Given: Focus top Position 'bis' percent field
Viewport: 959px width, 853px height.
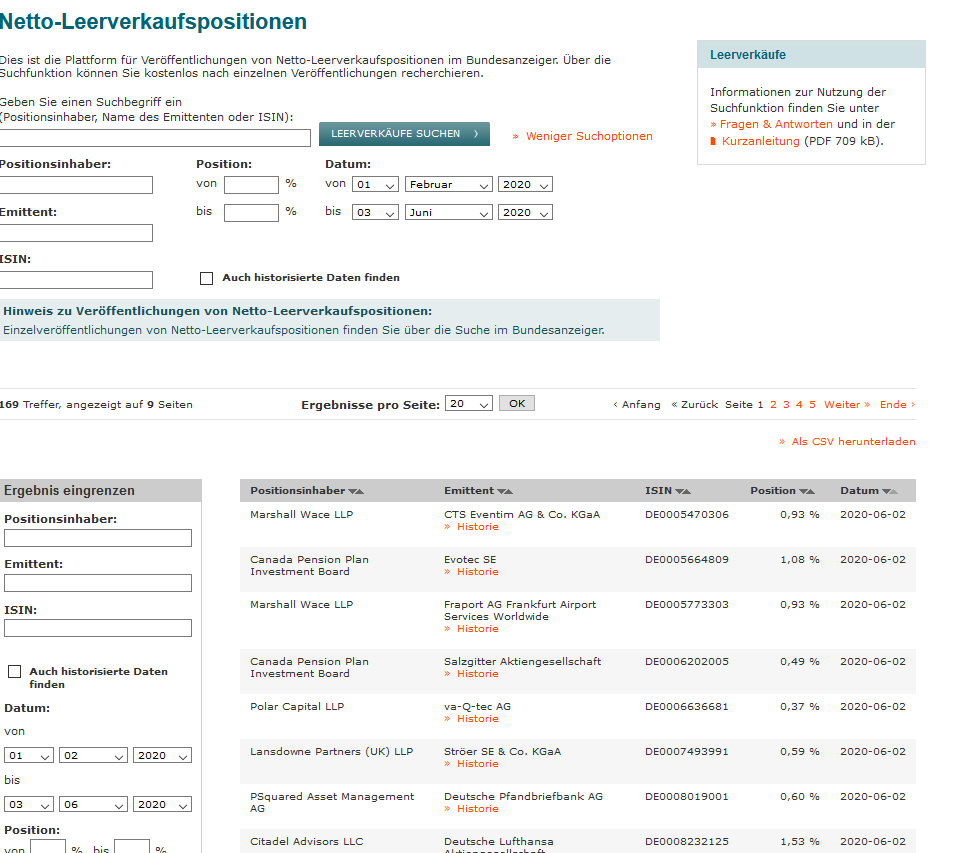Looking at the screenshot, I should (251, 213).
